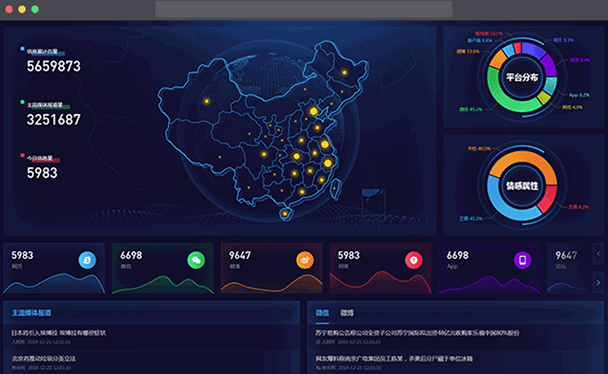Image resolution: width=608 pixels, height=374 pixels.
Task: Show next cards with the right chevron
Action: (x=598, y=283)
